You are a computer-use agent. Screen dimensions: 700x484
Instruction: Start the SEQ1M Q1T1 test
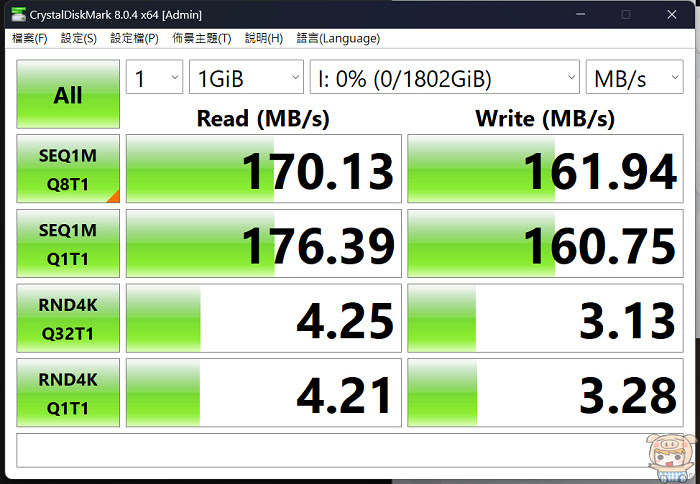pyautogui.click(x=68, y=243)
